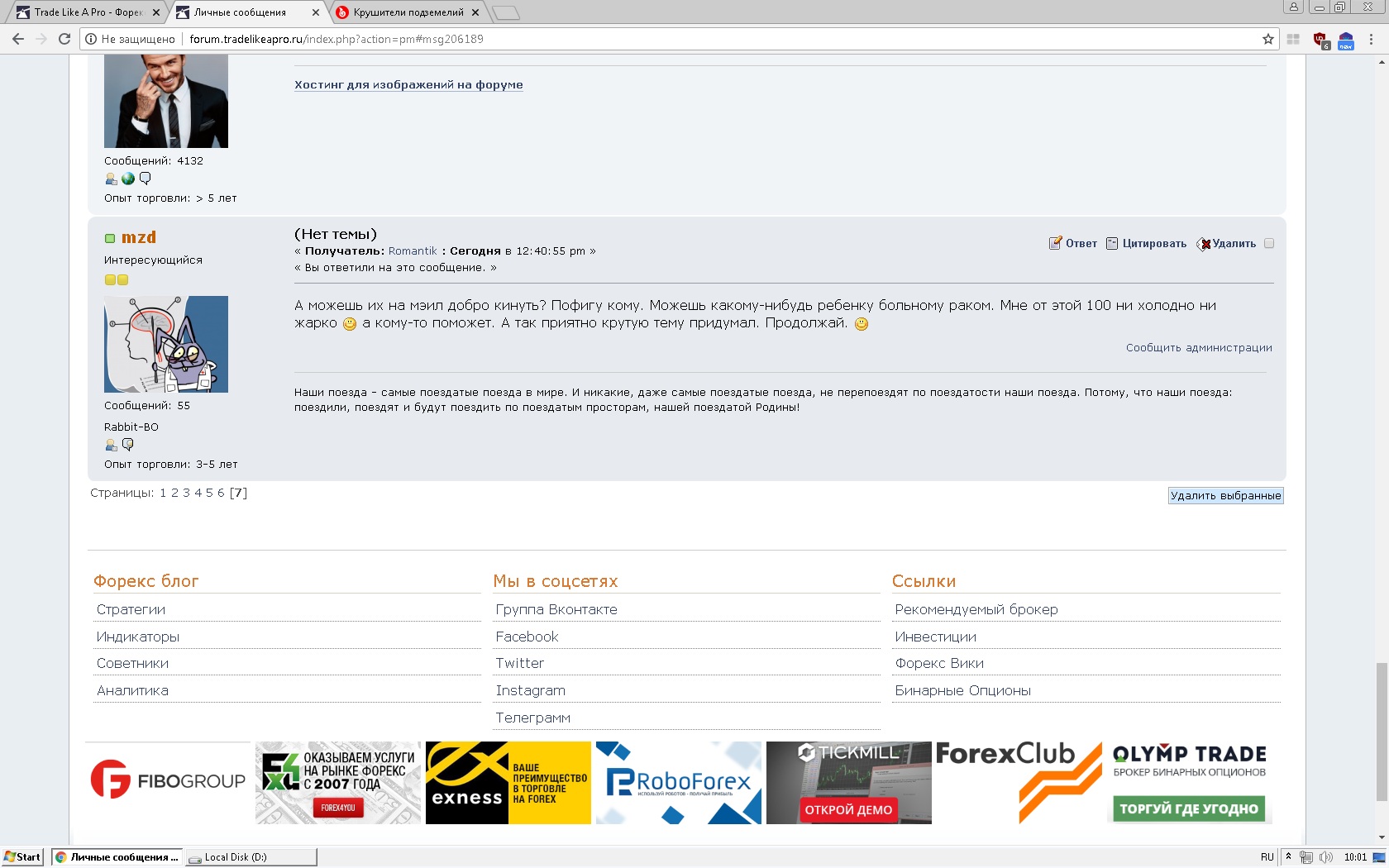This screenshot has height=868, width=1389.
Task: Click the address bar URL field
Action: 678,39
